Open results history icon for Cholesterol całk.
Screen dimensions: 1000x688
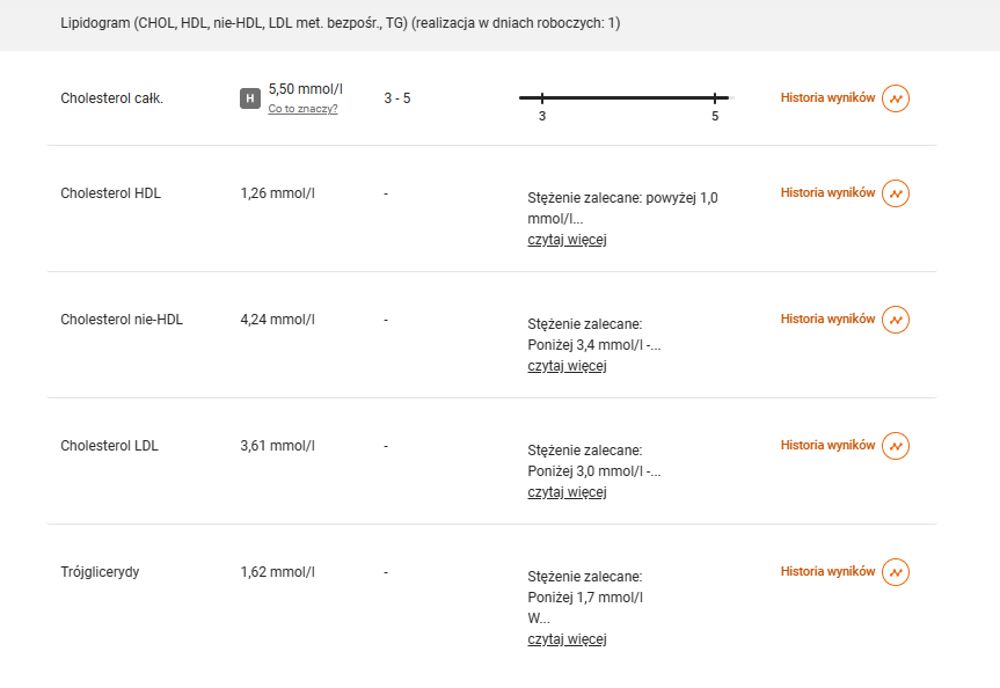(x=895, y=98)
